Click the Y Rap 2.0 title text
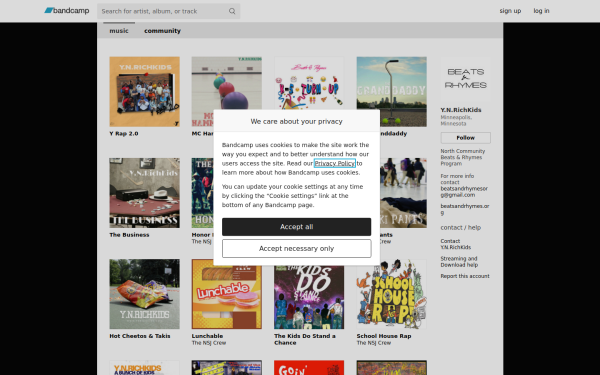The width and height of the screenshot is (600, 375). [124, 134]
